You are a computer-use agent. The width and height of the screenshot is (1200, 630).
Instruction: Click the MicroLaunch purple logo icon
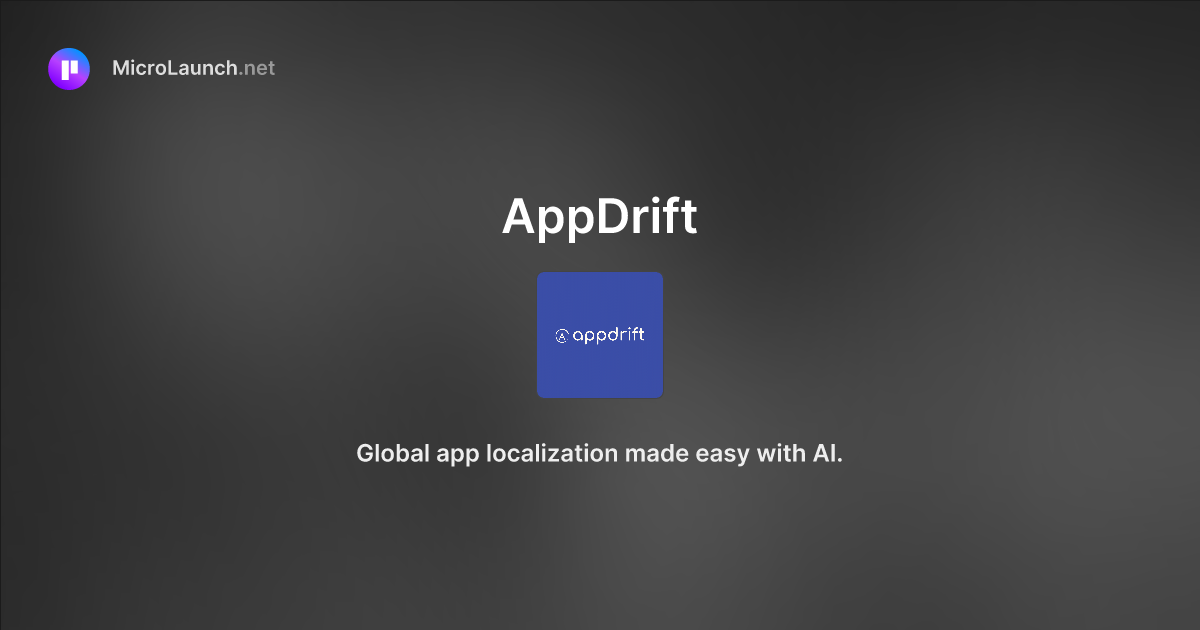[x=69, y=69]
